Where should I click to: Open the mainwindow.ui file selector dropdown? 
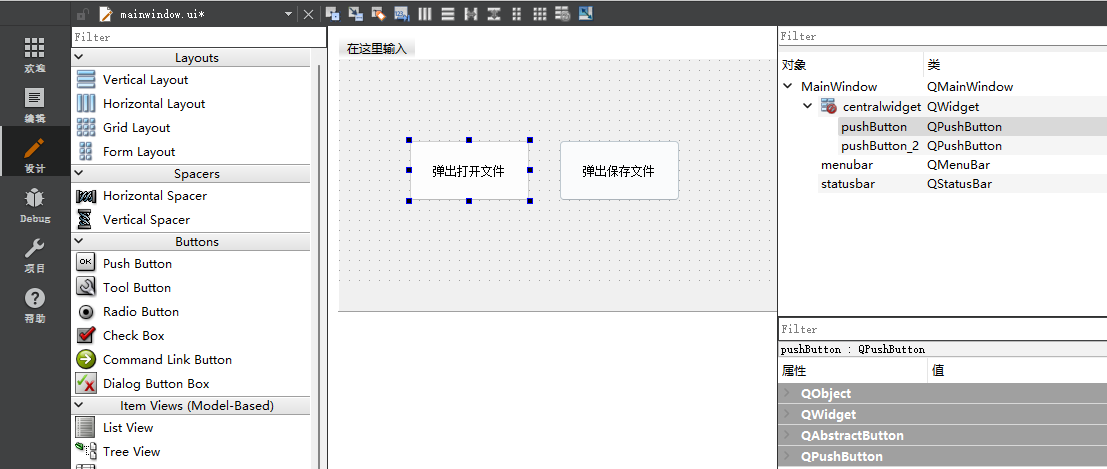point(288,14)
